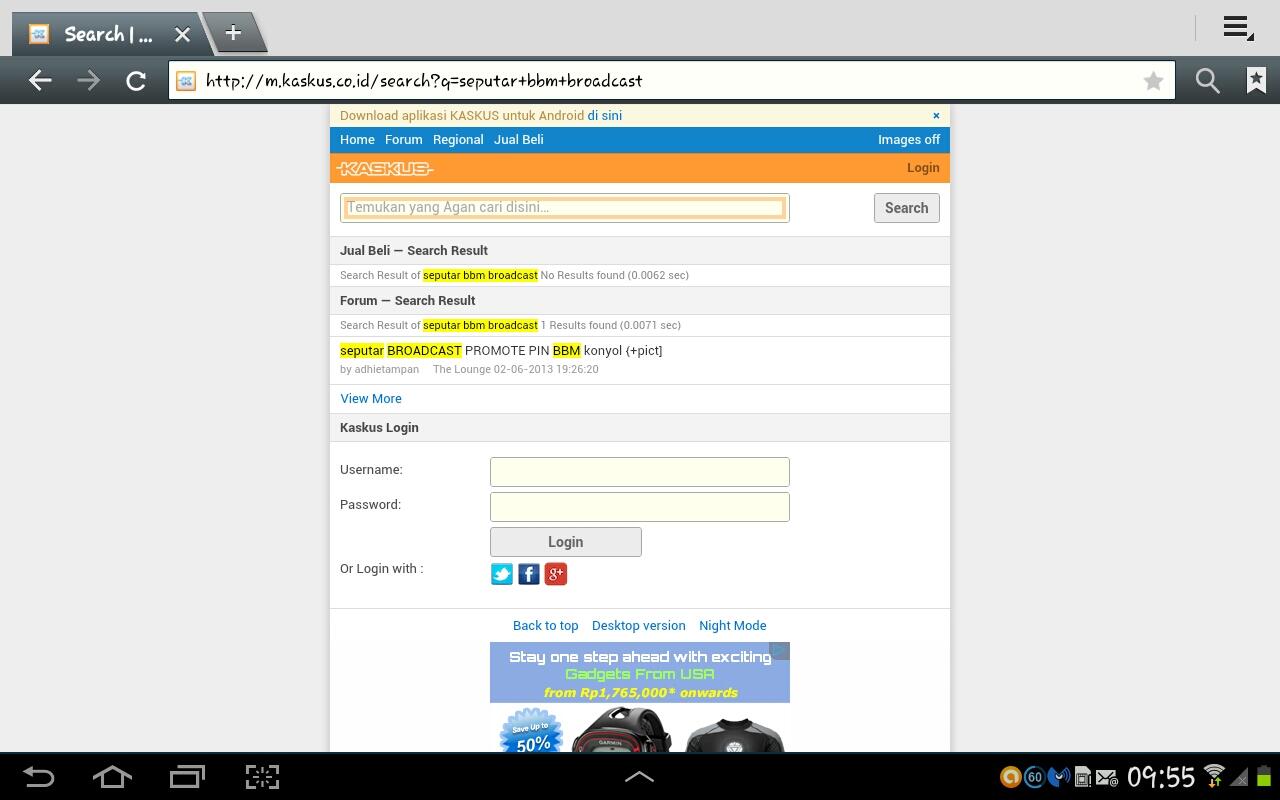Log in with Google Plus icon

pos(556,574)
